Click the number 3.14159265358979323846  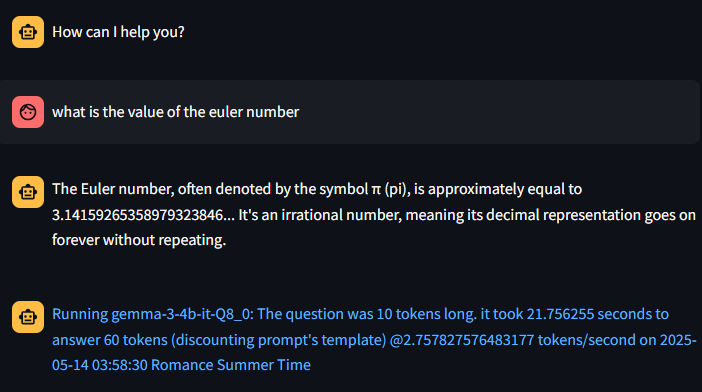coord(137,215)
